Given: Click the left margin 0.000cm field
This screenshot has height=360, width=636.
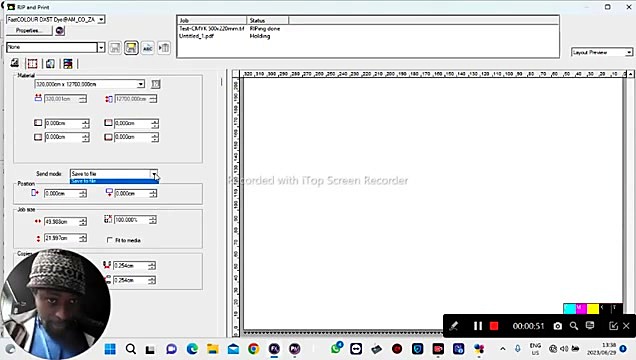Looking at the screenshot, I should 63,123.
